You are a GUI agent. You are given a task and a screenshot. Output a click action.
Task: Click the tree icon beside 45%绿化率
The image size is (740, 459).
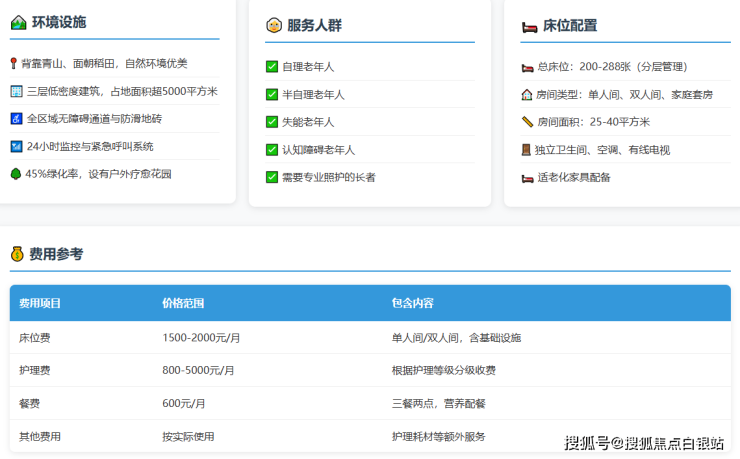click(x=15, y=173)
